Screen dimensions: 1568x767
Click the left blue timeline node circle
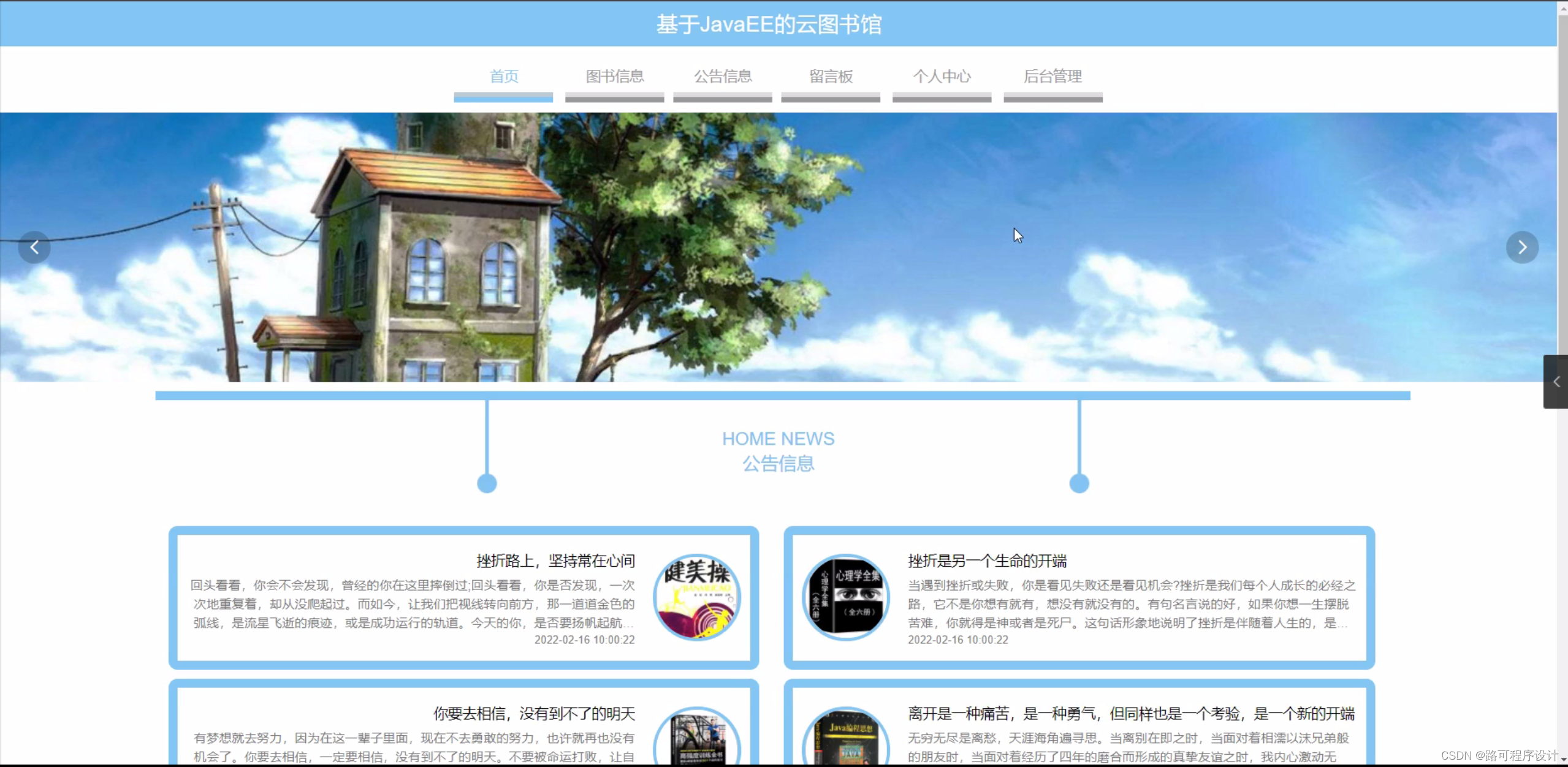(x=486, y=483)
